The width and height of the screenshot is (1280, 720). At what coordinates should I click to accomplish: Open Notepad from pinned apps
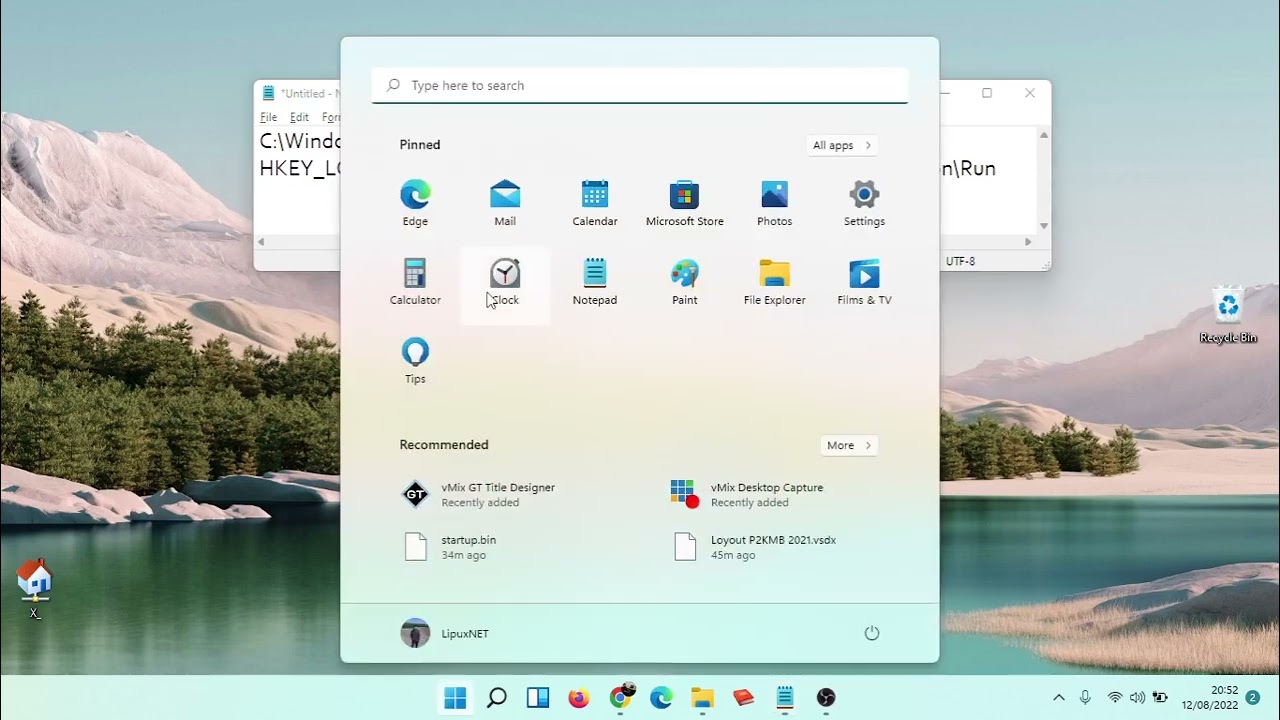point(595,282)
